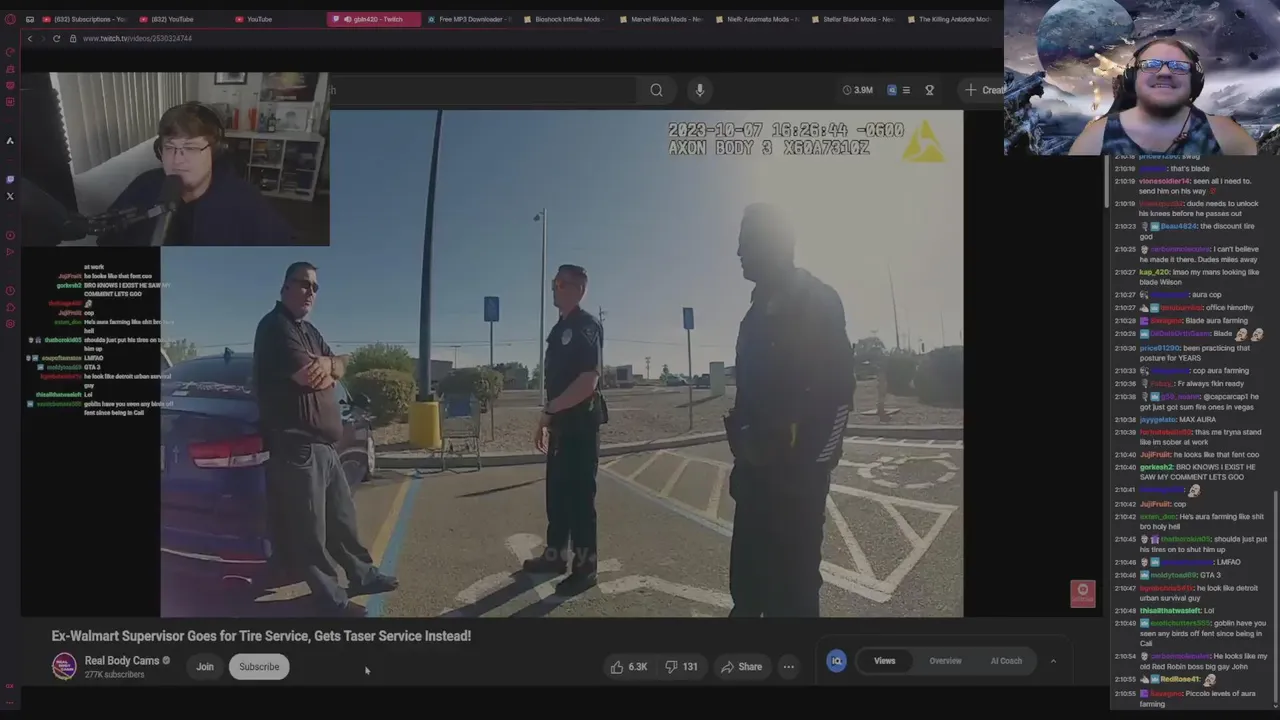This screenshot has width=1280, height=720.
Task: Click the browser back arrow
Action: [30, 38]
